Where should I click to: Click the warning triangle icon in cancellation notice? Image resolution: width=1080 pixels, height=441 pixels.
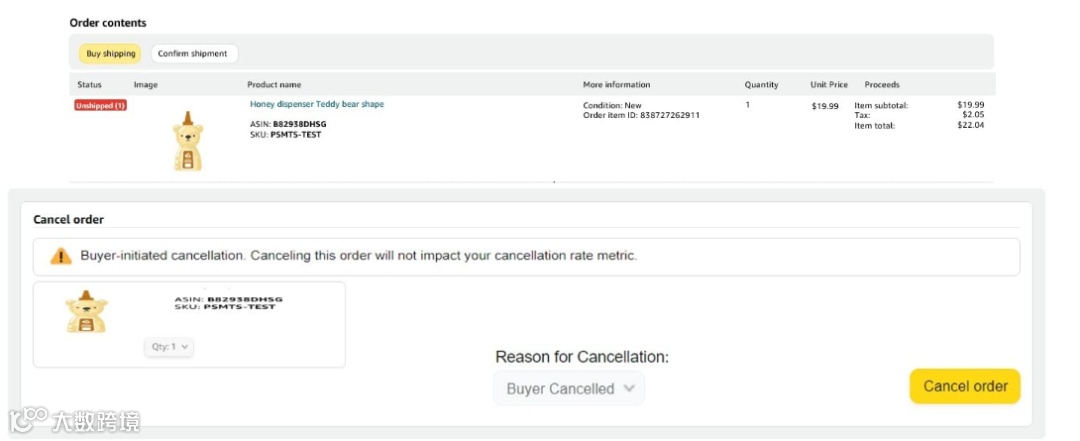click(62, 257)
